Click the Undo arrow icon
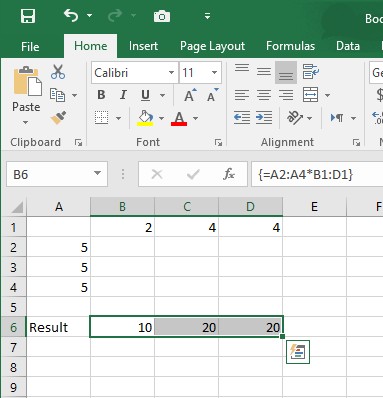 [x=71, y=15]
